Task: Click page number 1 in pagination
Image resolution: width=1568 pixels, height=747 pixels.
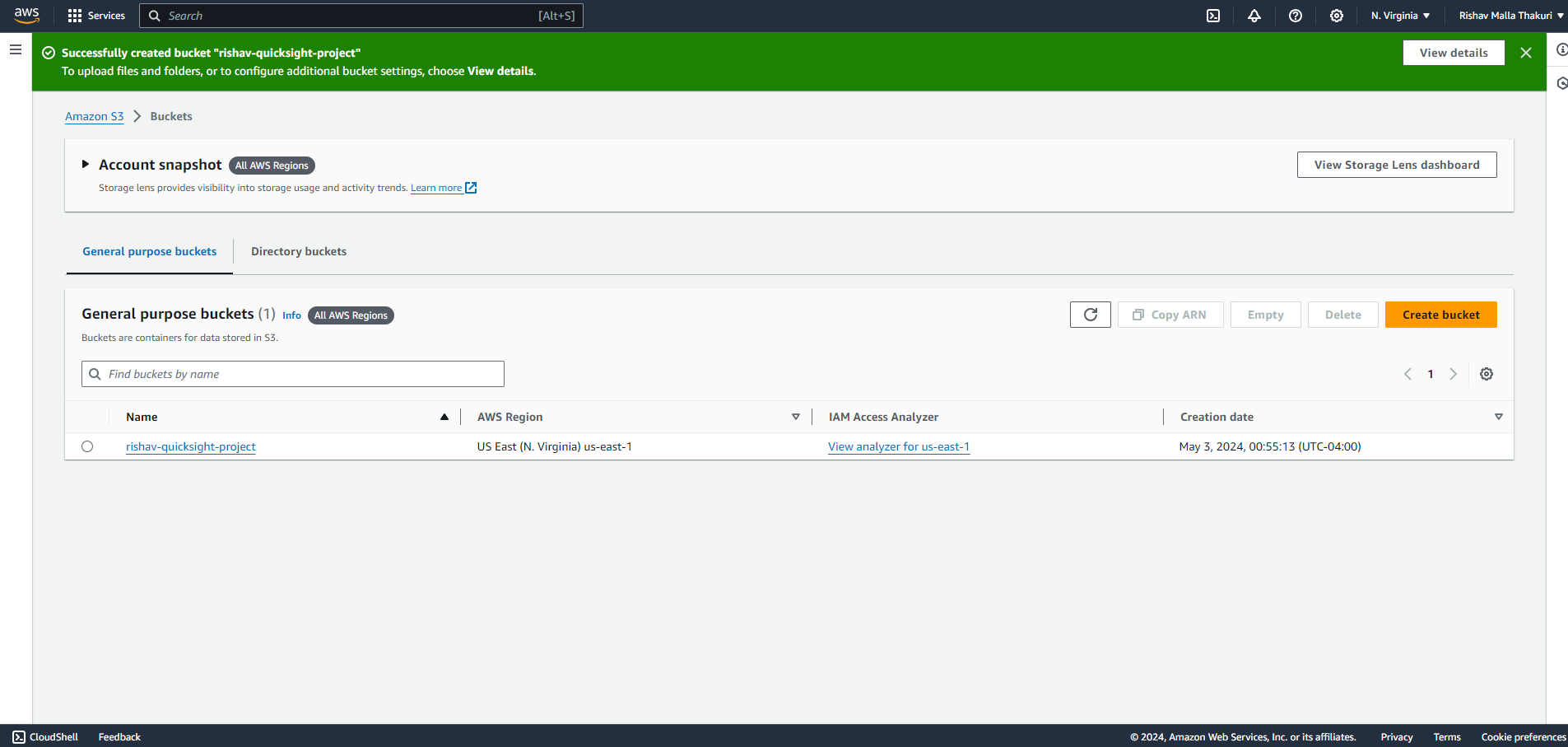Action: 1431,374
